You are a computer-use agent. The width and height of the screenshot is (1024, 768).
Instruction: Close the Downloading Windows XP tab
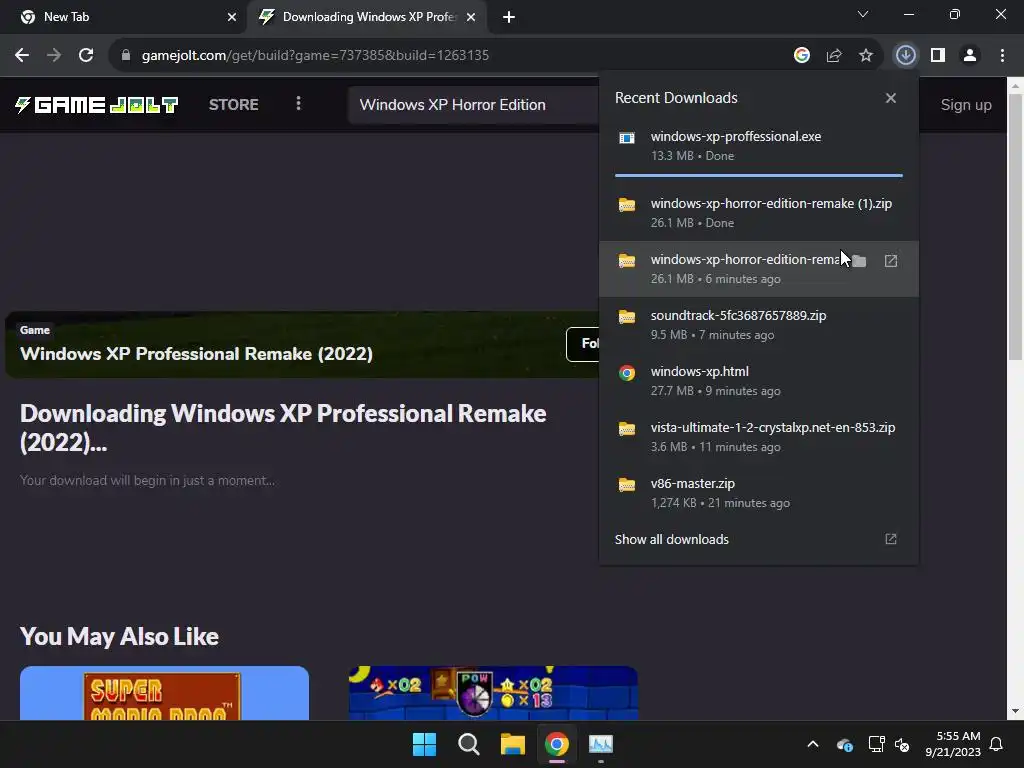click(x=471, y=17)
